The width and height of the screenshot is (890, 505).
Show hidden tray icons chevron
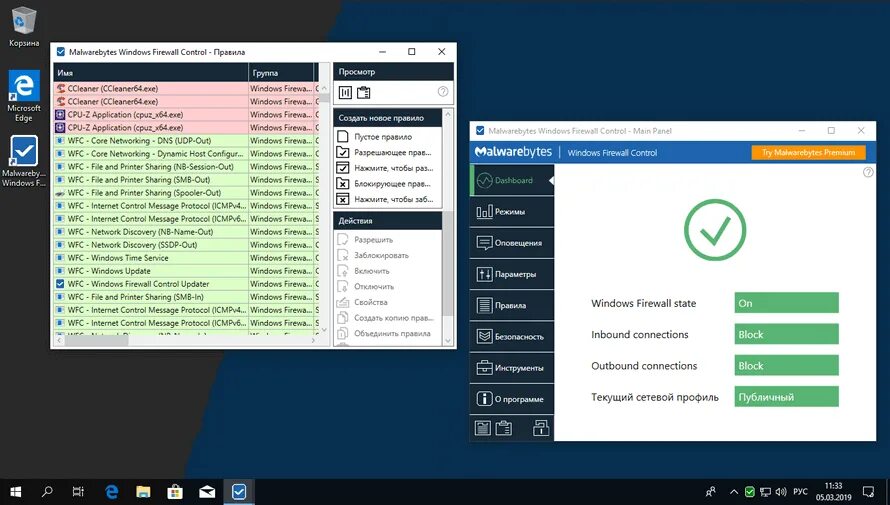pos(734,492)
